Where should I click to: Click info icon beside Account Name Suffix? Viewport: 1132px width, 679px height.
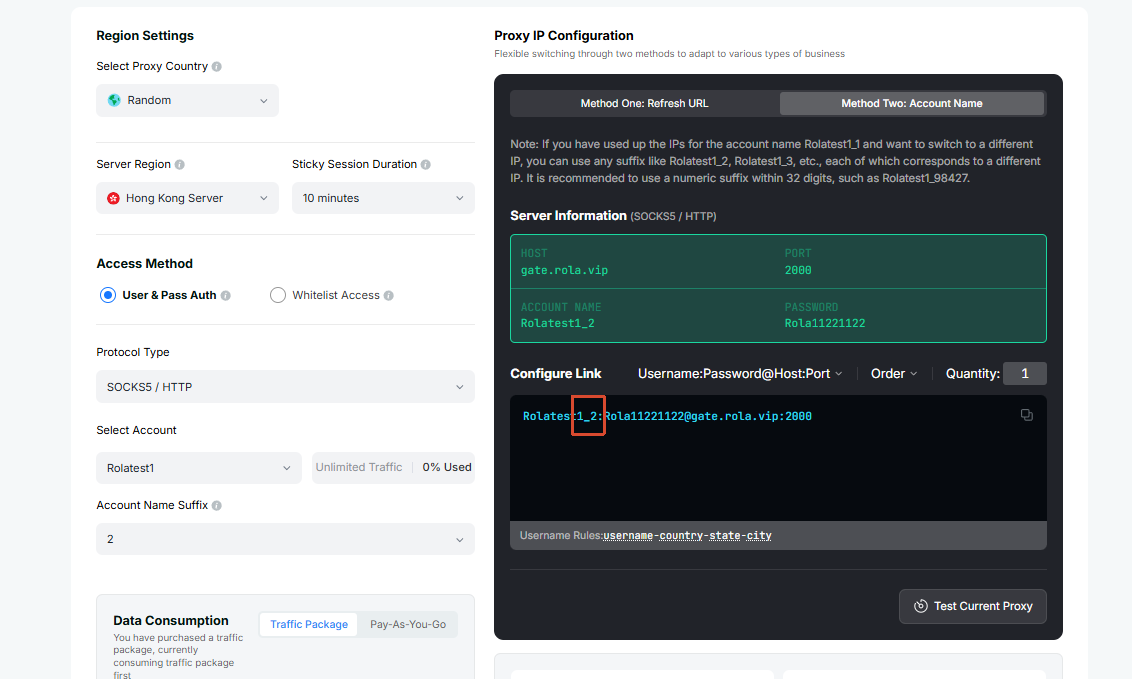coord(217,506)
